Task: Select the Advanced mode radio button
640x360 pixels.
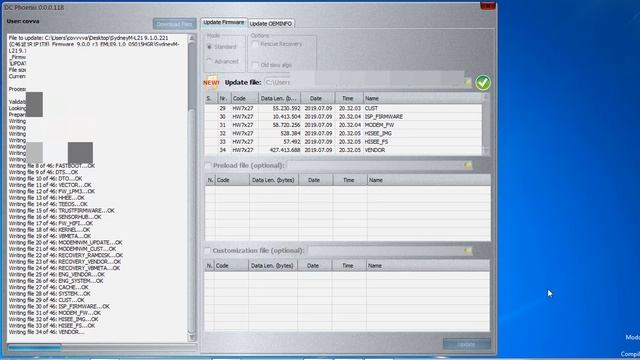Action: pos(209,62)
